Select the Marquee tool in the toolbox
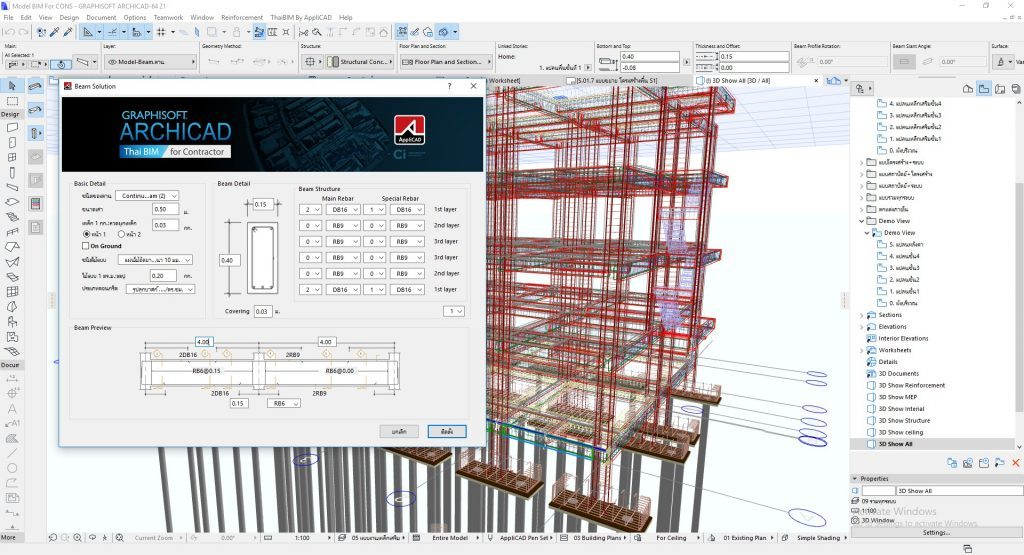The width and height of the screenshot is (1024, 555). (x=12, y=101)
